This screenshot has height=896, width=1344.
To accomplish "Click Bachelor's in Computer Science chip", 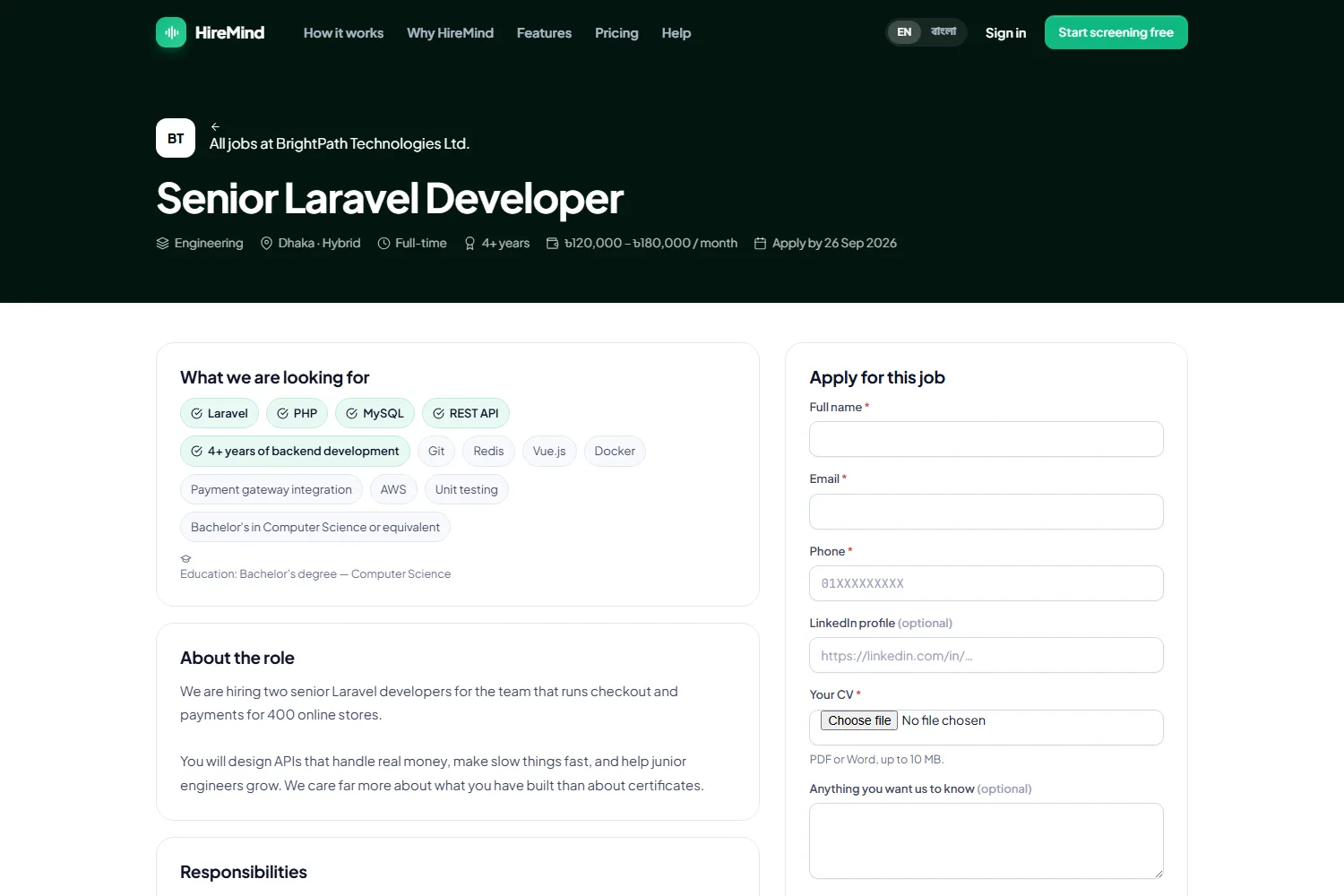I will 315,527.
